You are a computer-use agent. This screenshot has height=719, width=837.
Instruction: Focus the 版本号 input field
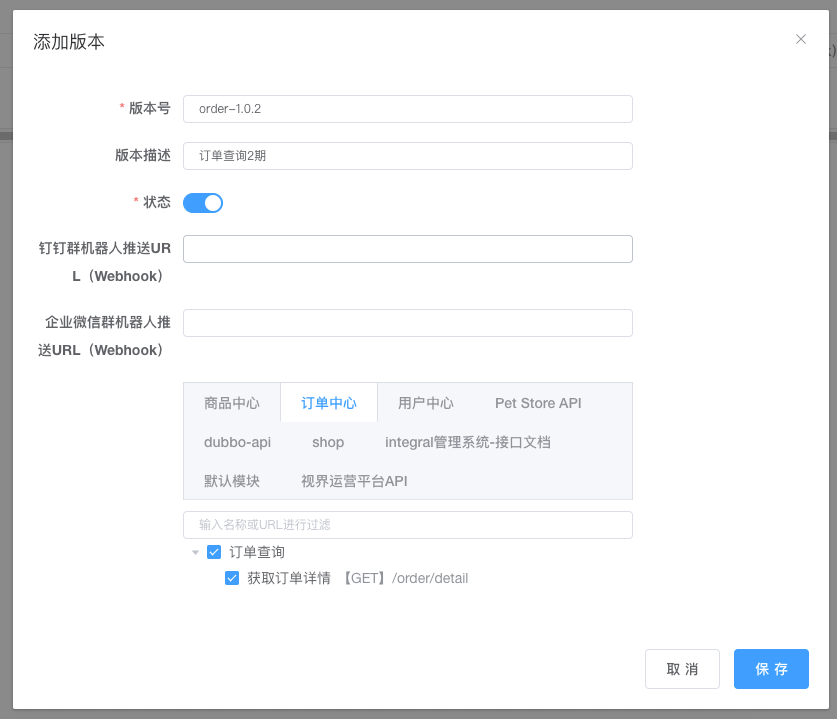click(408, 109)
